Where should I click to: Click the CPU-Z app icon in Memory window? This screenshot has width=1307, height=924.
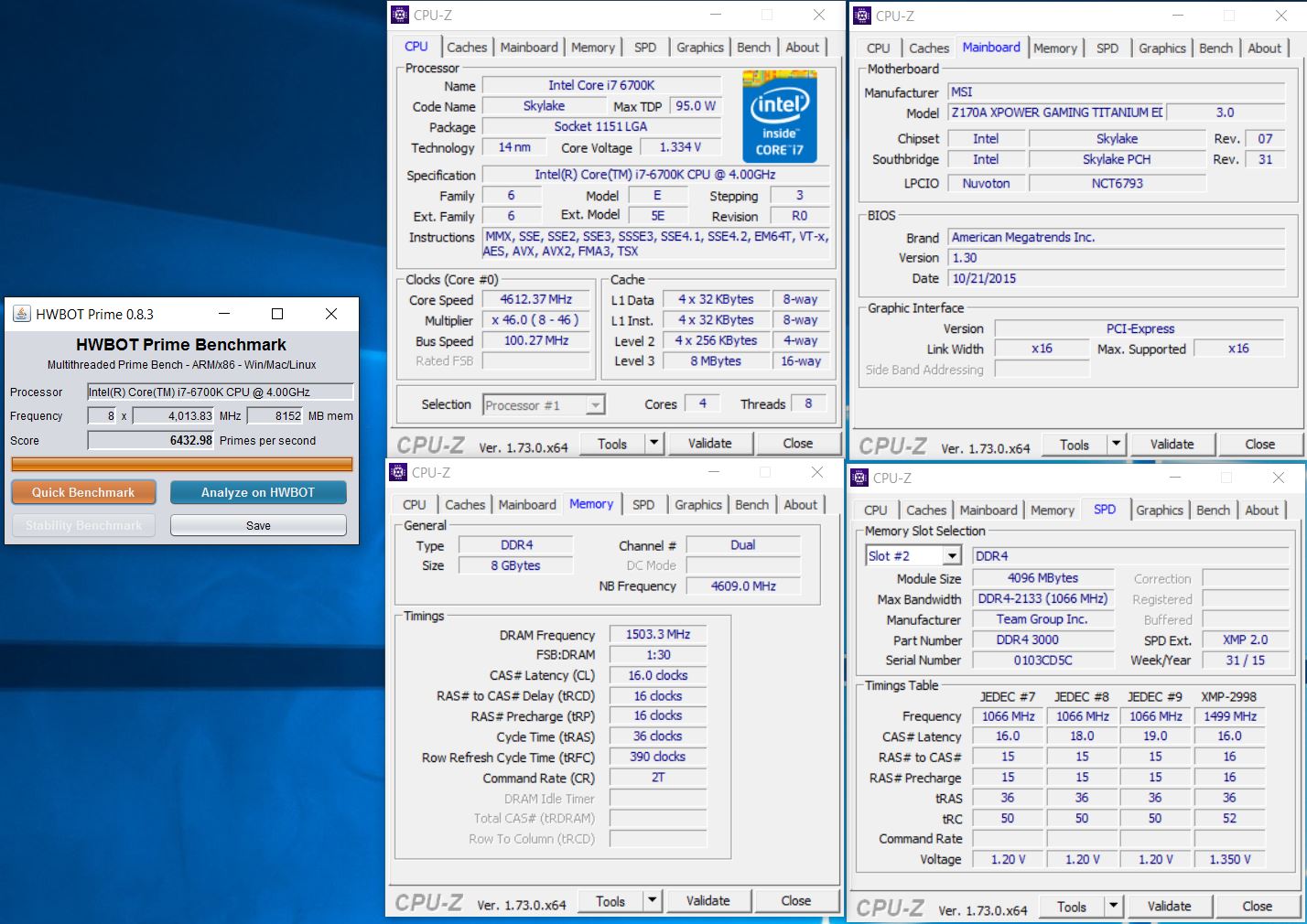pyautogui.click(x=398, y=472)
